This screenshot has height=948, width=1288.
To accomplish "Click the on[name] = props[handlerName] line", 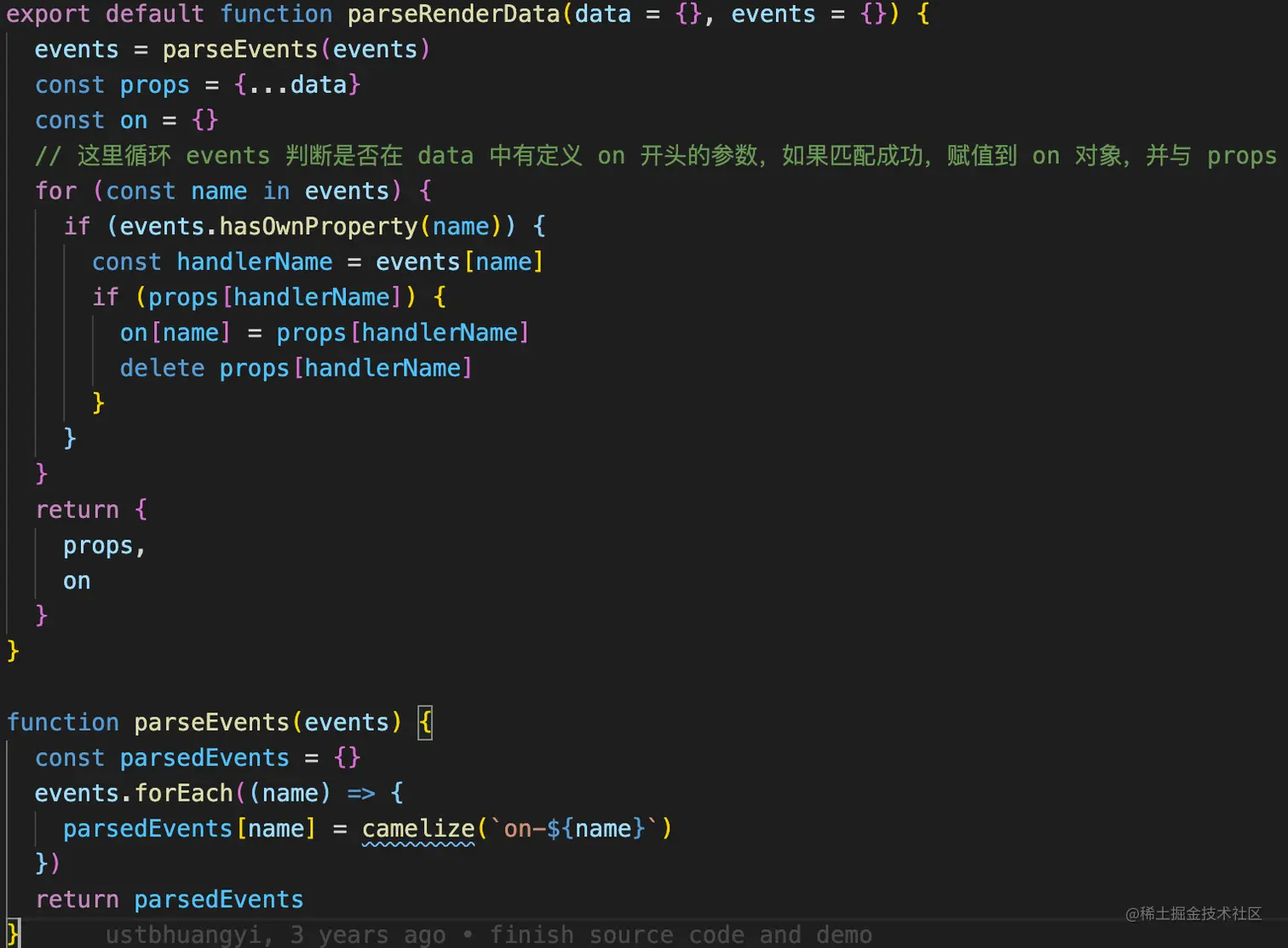I will click(324, 332).
